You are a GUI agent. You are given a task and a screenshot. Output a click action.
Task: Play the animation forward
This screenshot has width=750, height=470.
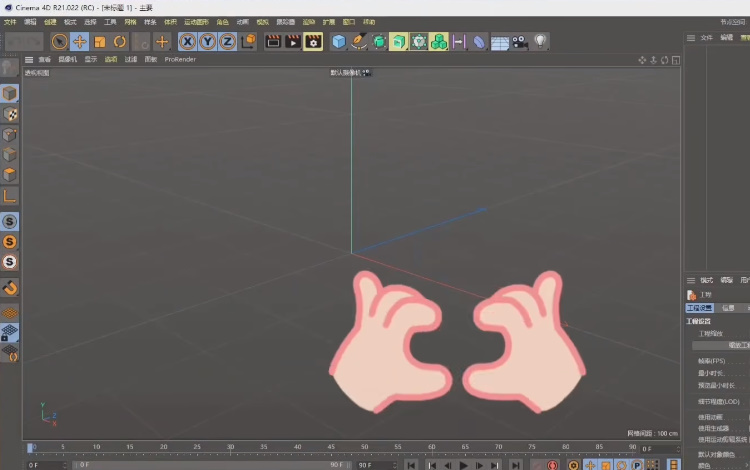pos(463,465)
